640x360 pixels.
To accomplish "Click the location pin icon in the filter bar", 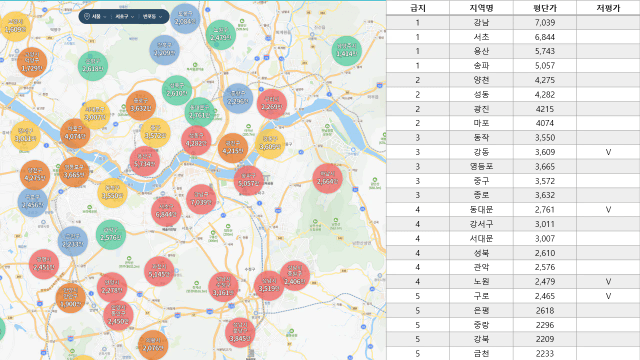I will (x=87, y=17).
